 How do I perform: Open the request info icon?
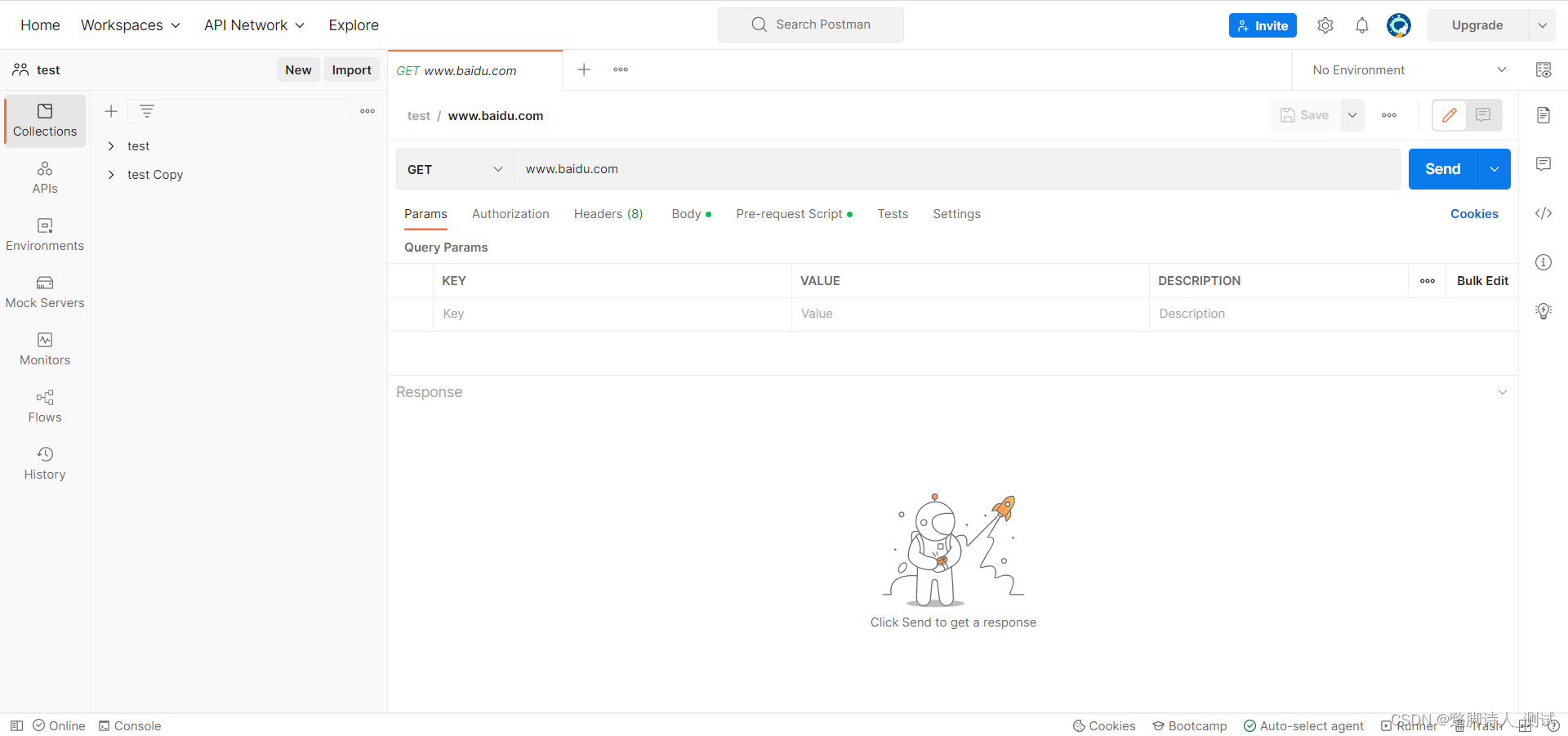tap(1543, 262)
